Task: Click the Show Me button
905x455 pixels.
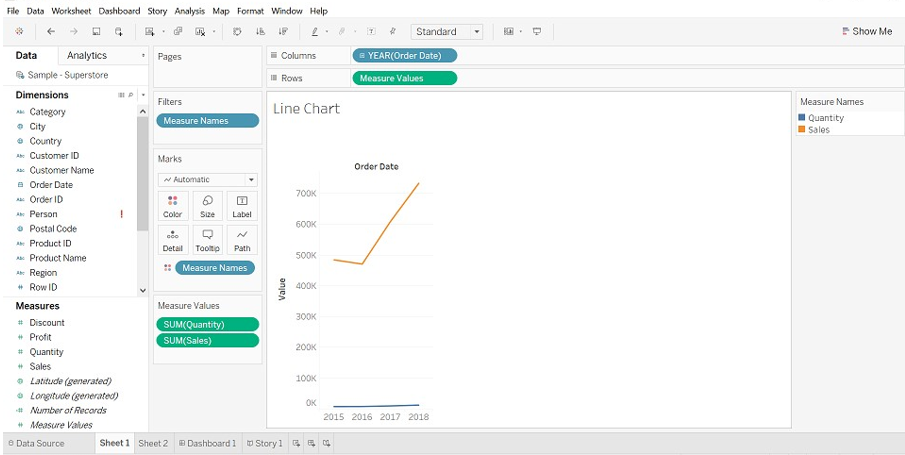Action: (x=867, y=31)
